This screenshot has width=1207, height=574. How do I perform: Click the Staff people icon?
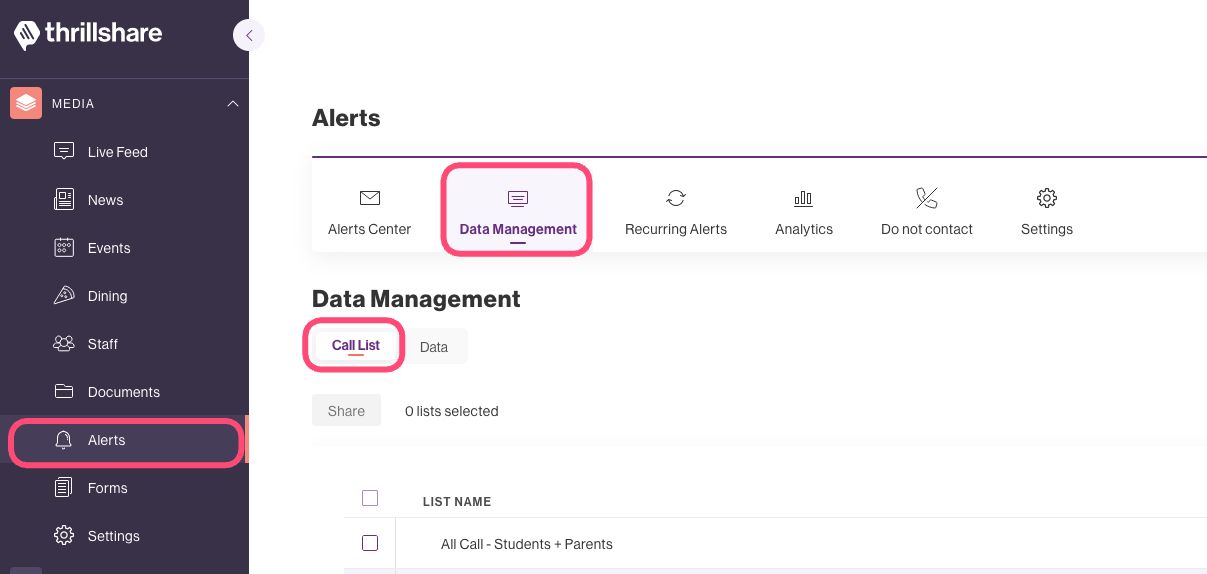point(64,344)
